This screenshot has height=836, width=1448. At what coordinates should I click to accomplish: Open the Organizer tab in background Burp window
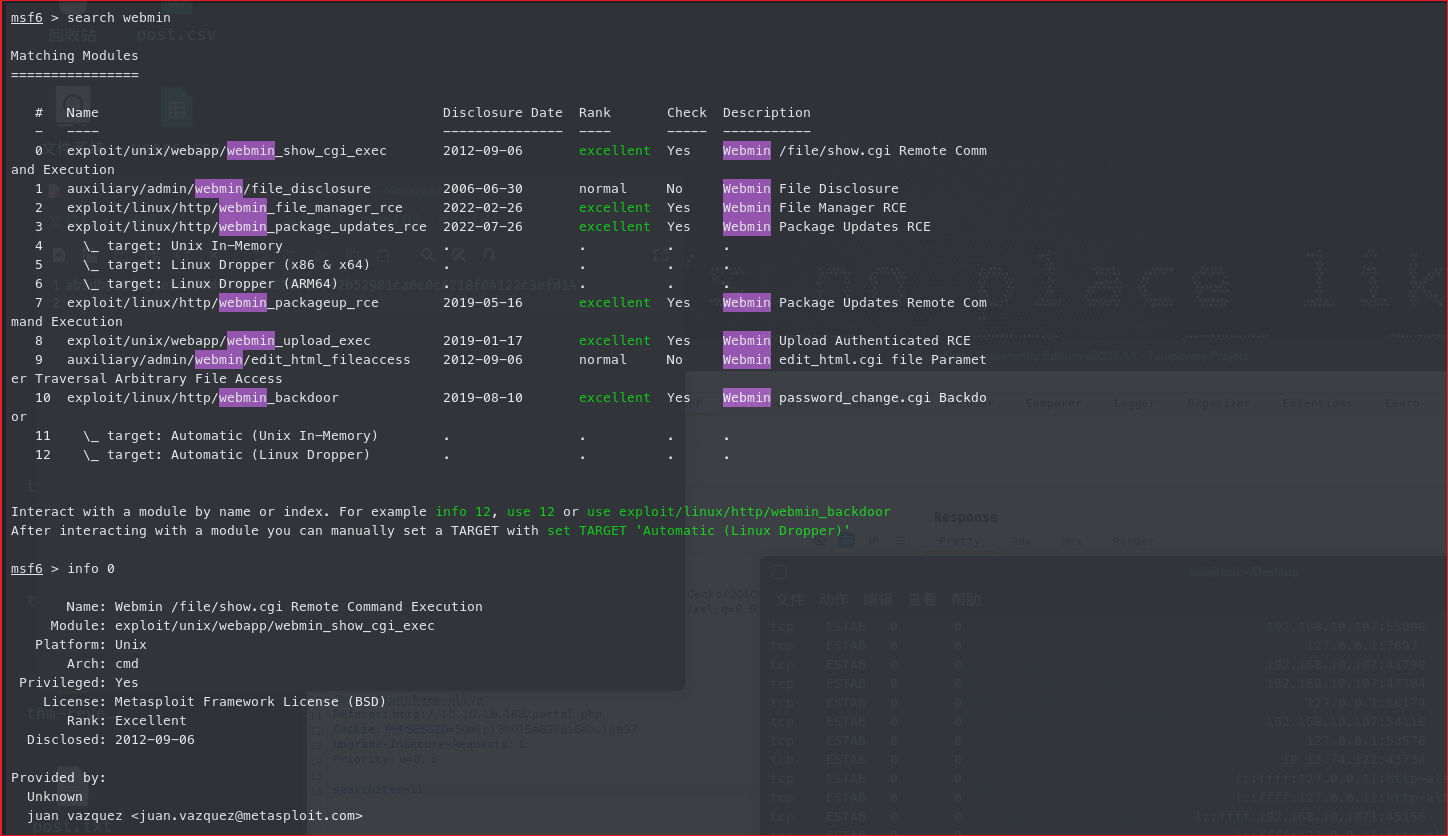click(x=1219, y=403)
